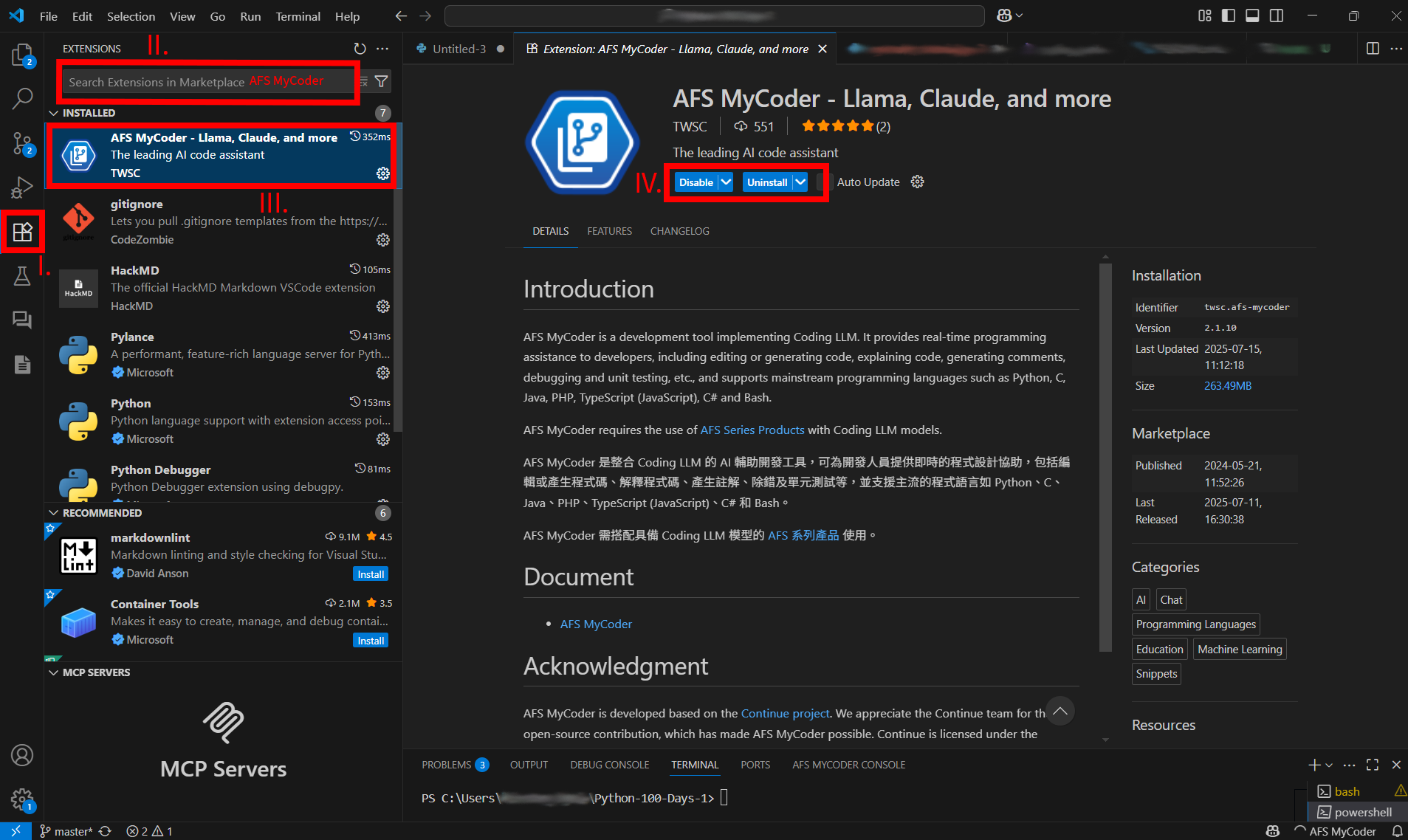Click the Disable extension button
Image resolution: width=1408 pixels, height=840 pixels.
[x=696, y=182]
